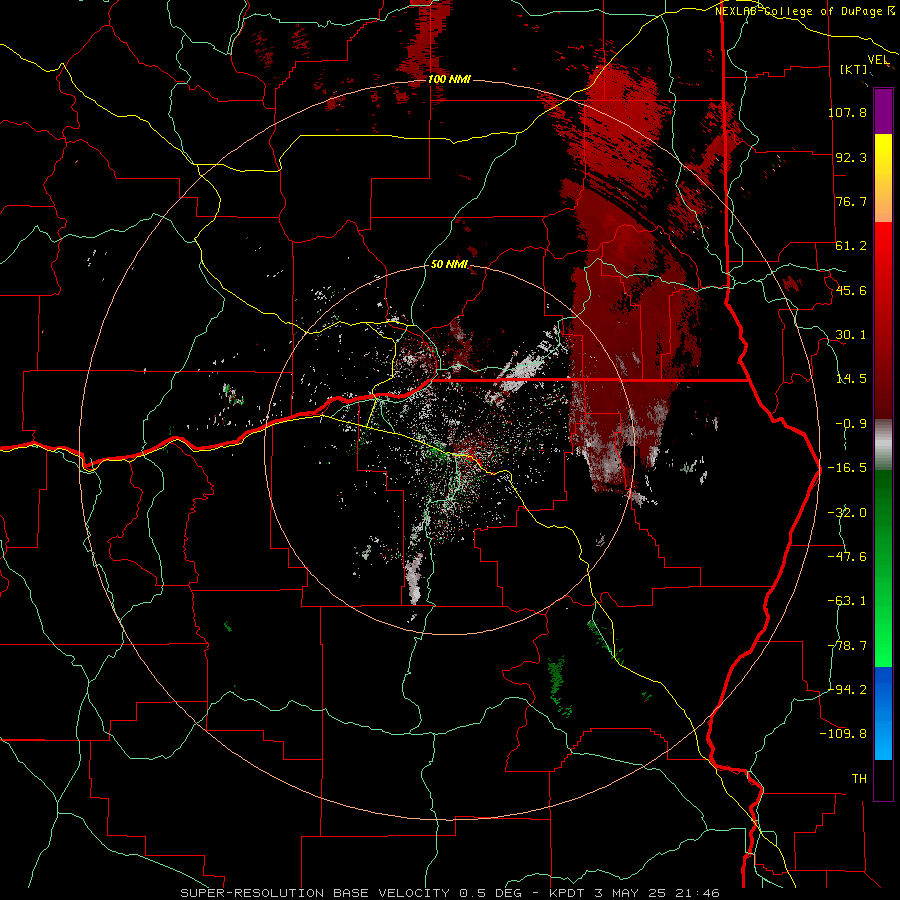Viewport: 900px width, 900px height.
Task: Select the -78.7 value on the velocity scale
Action: coord(847,646)
